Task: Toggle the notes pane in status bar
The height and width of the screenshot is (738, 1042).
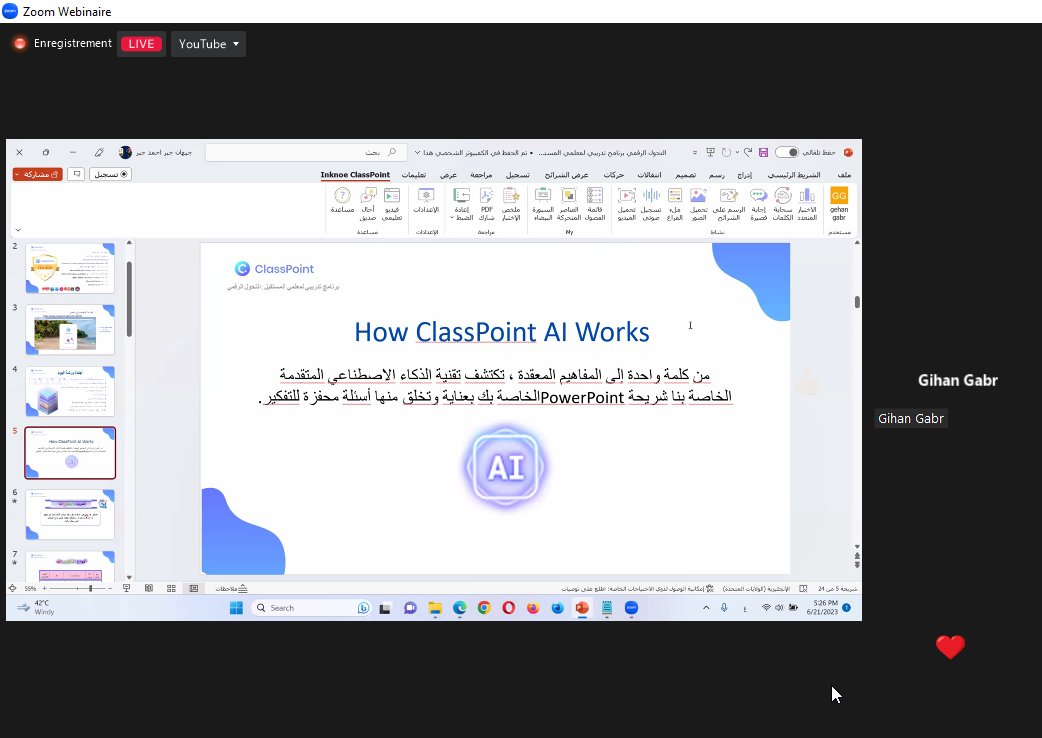Action: coord(231,589)
